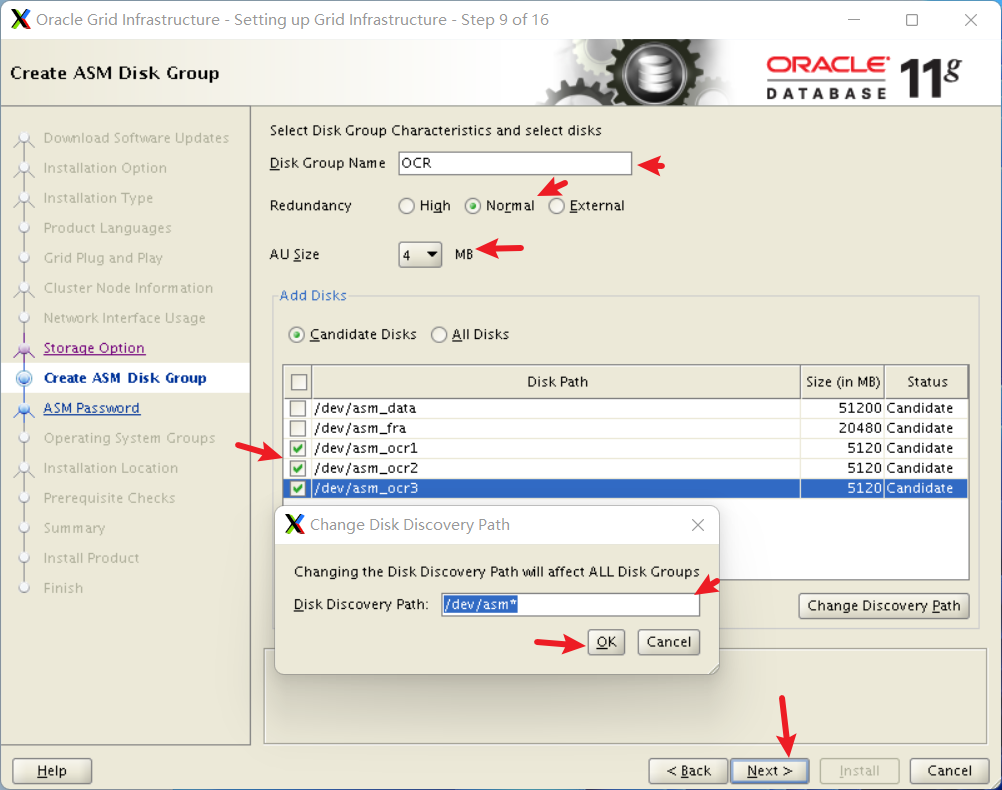The image size is (1002, 790).
Task: Click the Download Software Updates step label
Action: [136, 138]
